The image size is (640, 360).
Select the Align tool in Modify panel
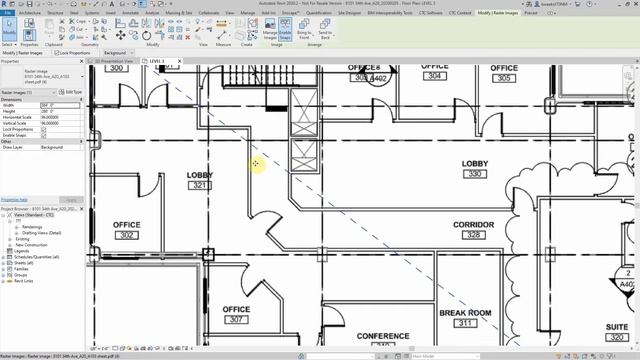[120, 23]
